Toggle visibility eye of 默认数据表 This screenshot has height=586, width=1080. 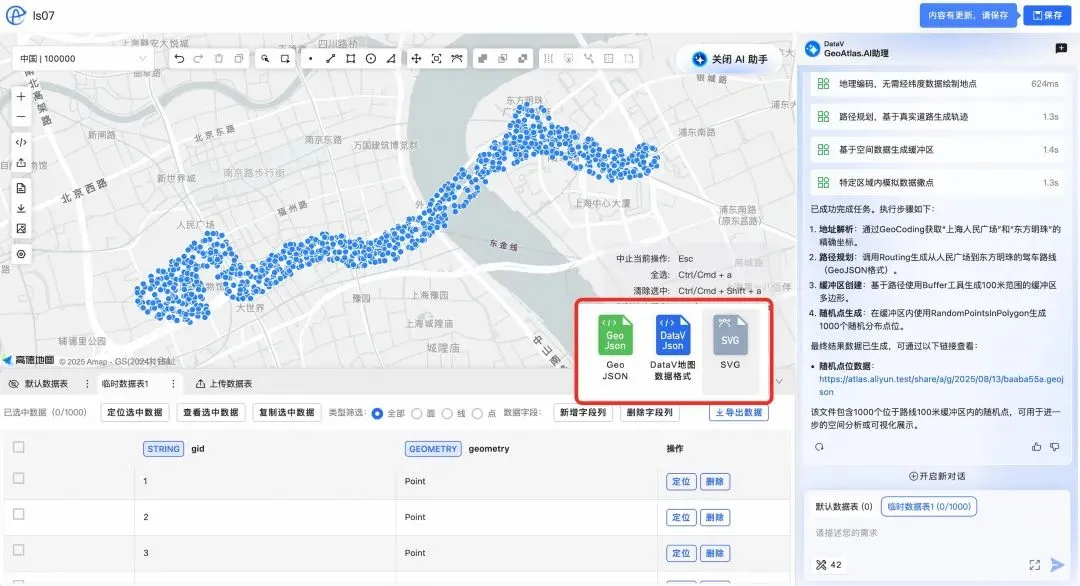click(x=14, y=384)
